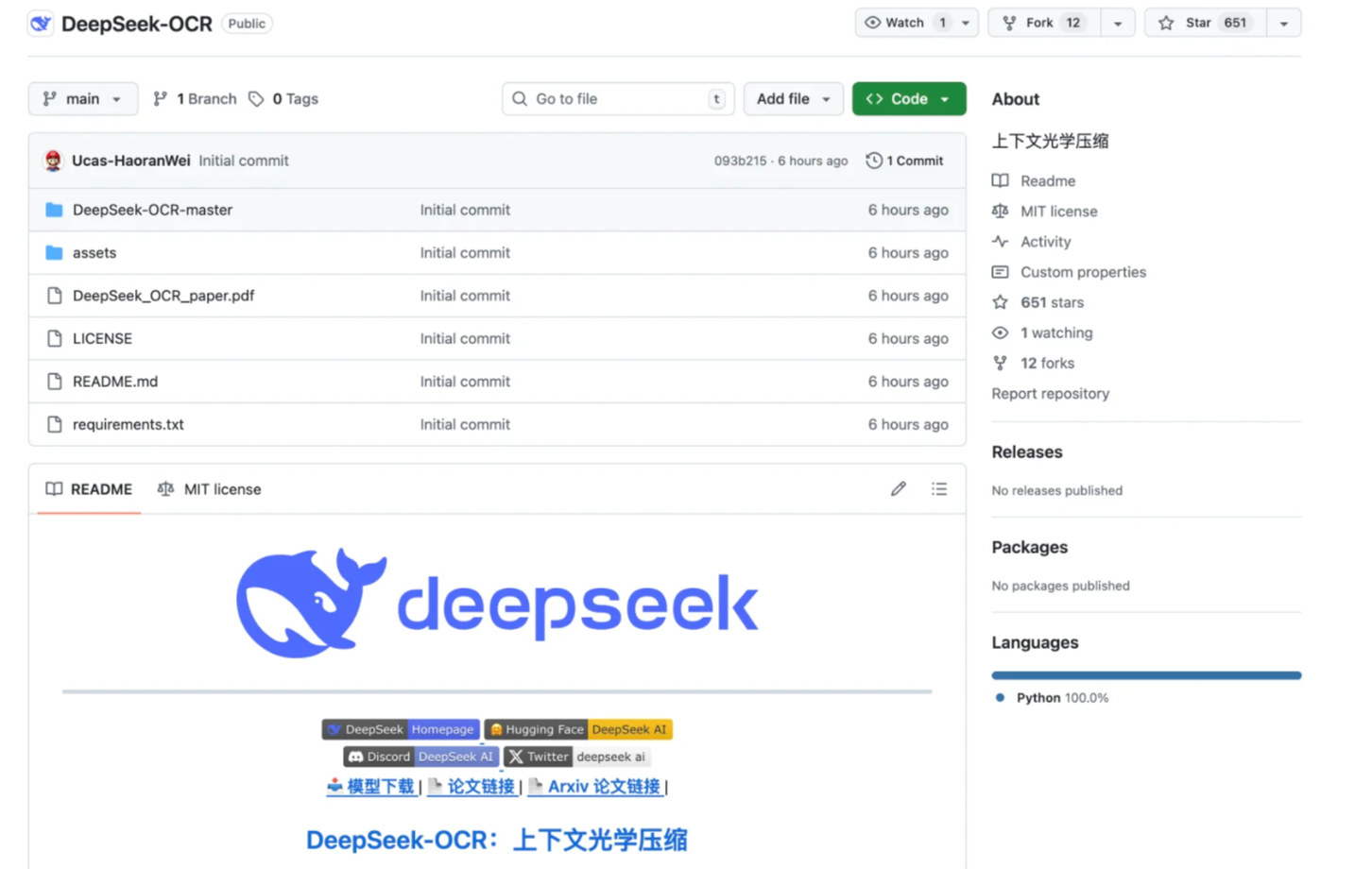Image resolution: width=1372 pixels, height=869 pixels.
Task: Fork the repository with the Fork button
Action: pos(1044,23)
